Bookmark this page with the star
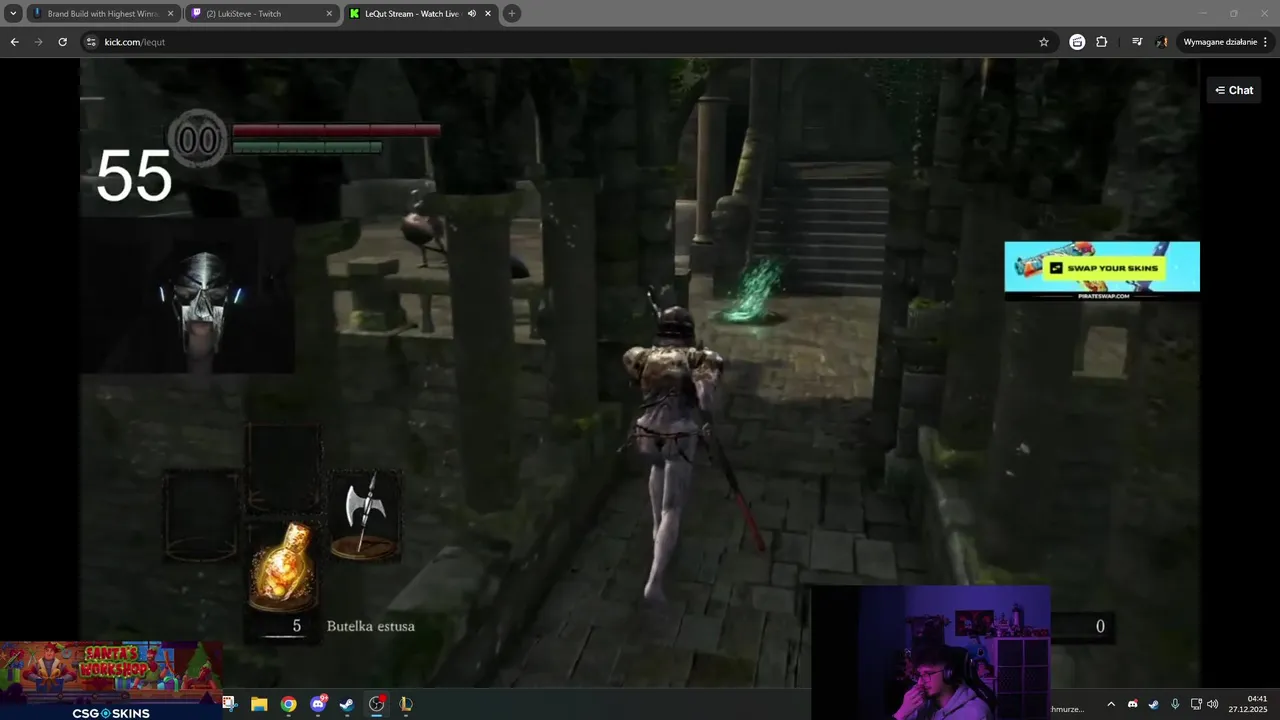The width and height of the screenshot is (1280, 720). pos(1044,42)
